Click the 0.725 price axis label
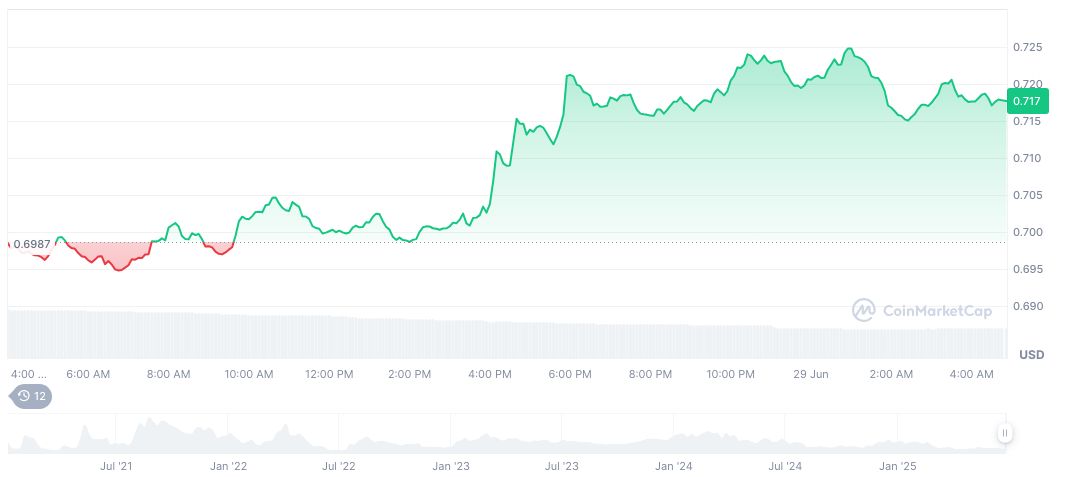The height and width of the screenshot is (477, 1072). (1027, 47)
